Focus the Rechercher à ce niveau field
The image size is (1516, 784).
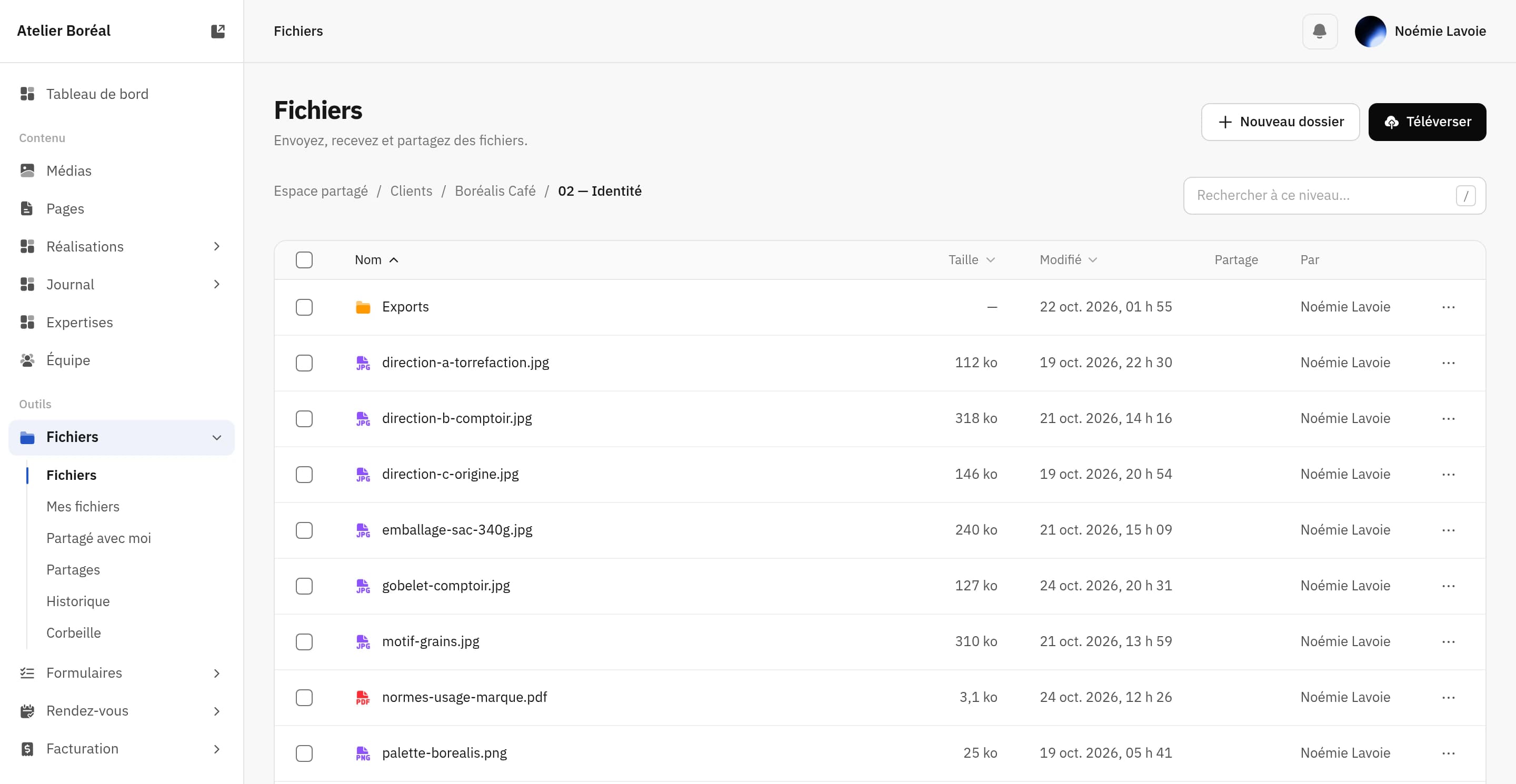pyautogui.click(x=1334, y=195)
